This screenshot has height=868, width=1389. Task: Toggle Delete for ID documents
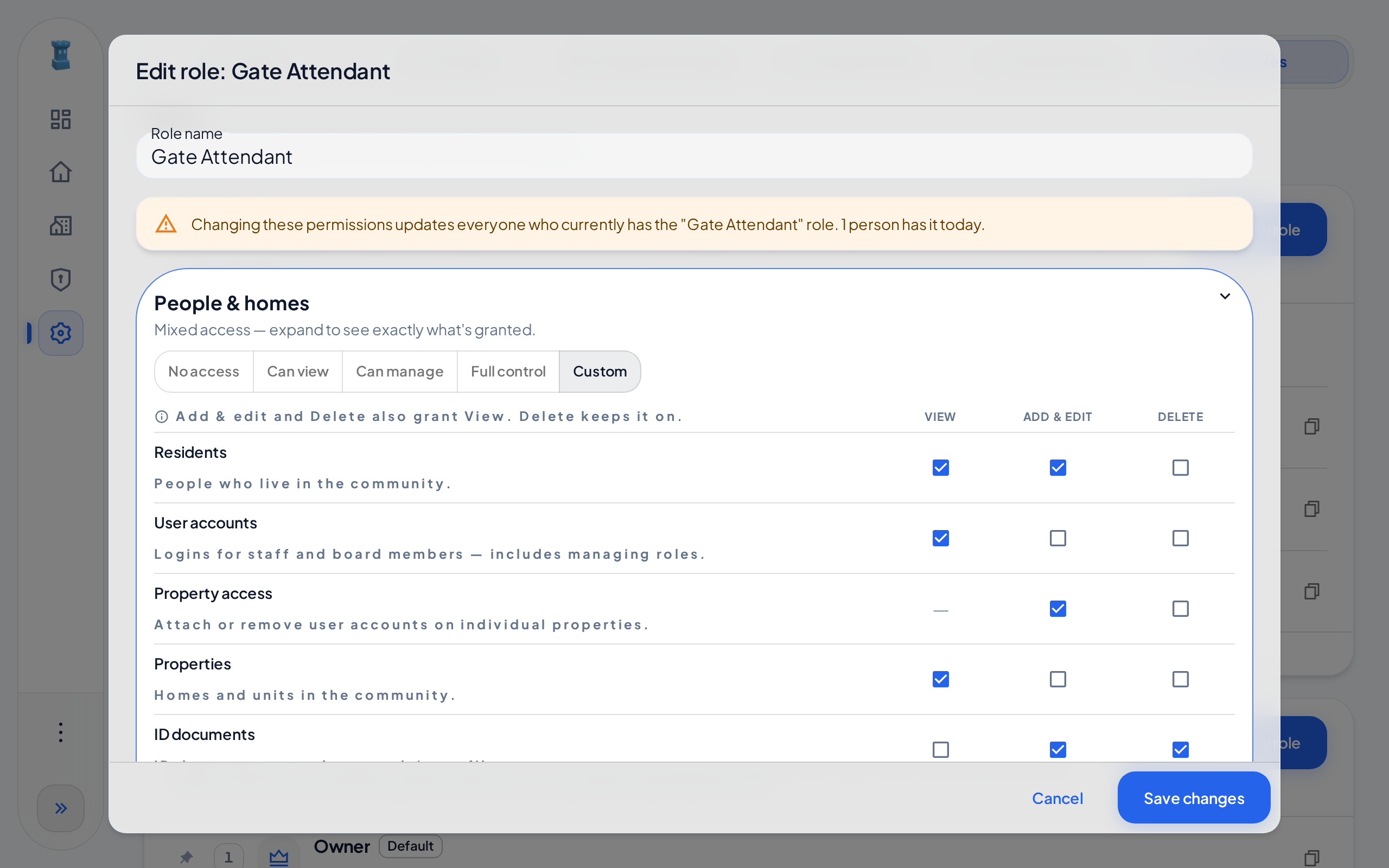[1181, 750]
